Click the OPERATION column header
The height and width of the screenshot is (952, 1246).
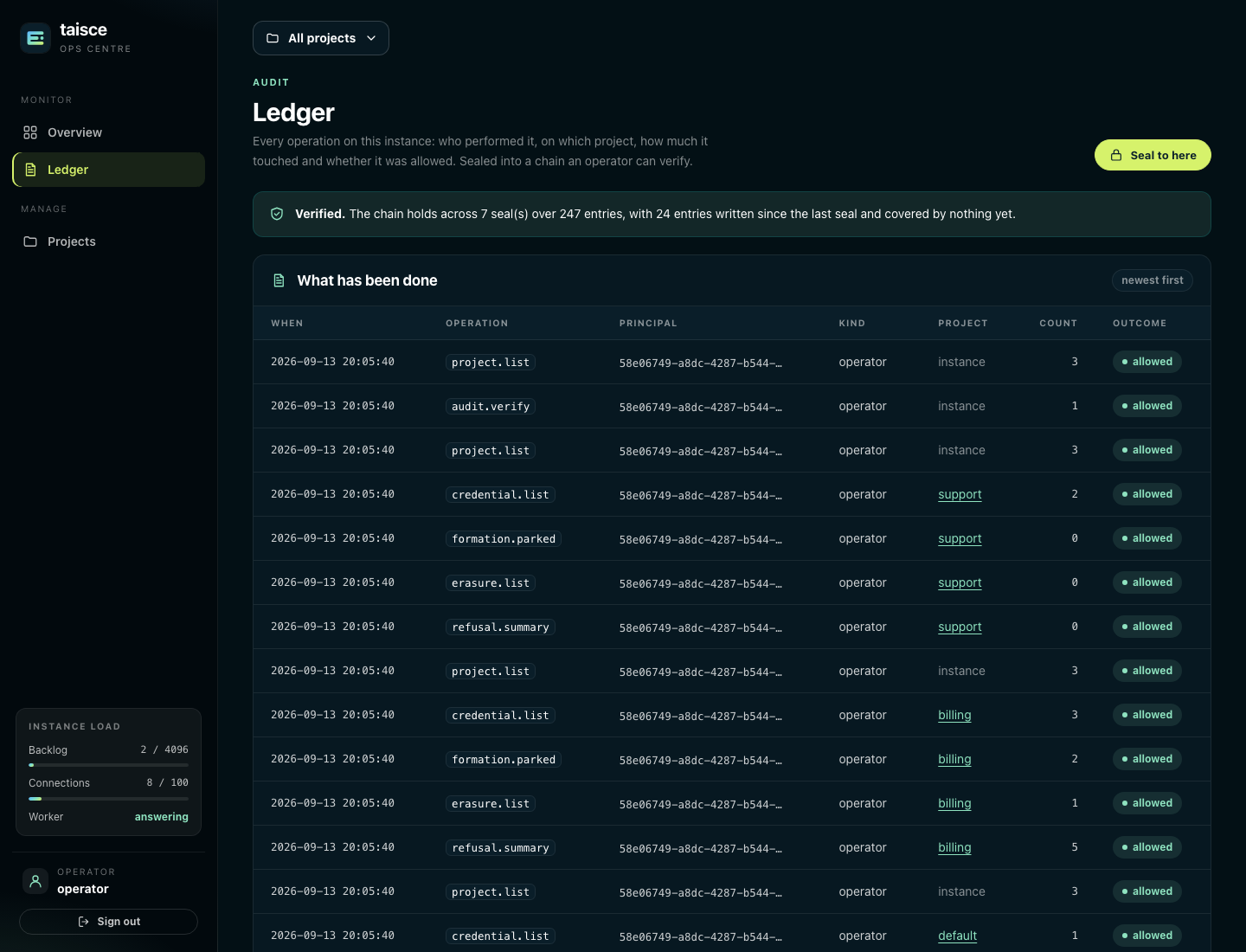pyautogui.click(x=477, y=324)
